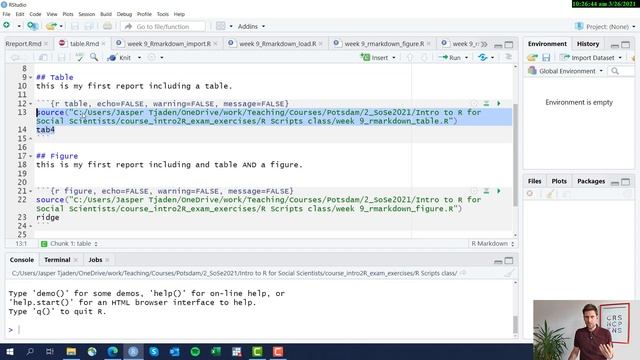Click the workspace panes grid icon
Viewport: 640px width, 360px height.
click(220, 26)
